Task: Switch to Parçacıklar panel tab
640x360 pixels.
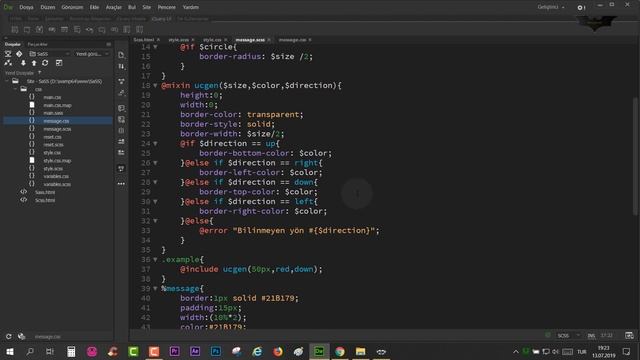Action: coord(38,44)
